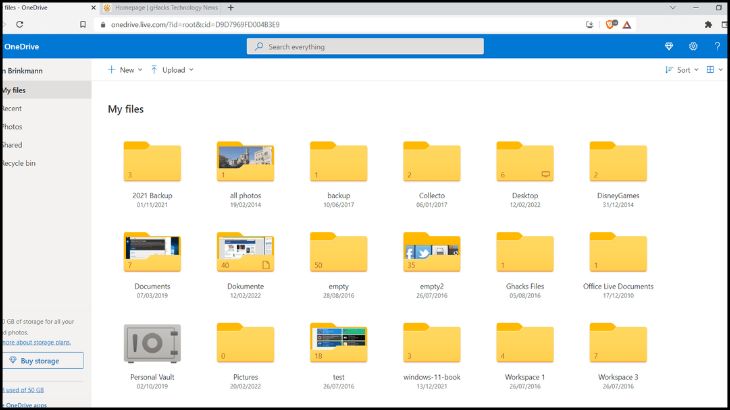The image size is (730, 410).
Task: Open the view options grid dropdown
Action: (714, 70)
